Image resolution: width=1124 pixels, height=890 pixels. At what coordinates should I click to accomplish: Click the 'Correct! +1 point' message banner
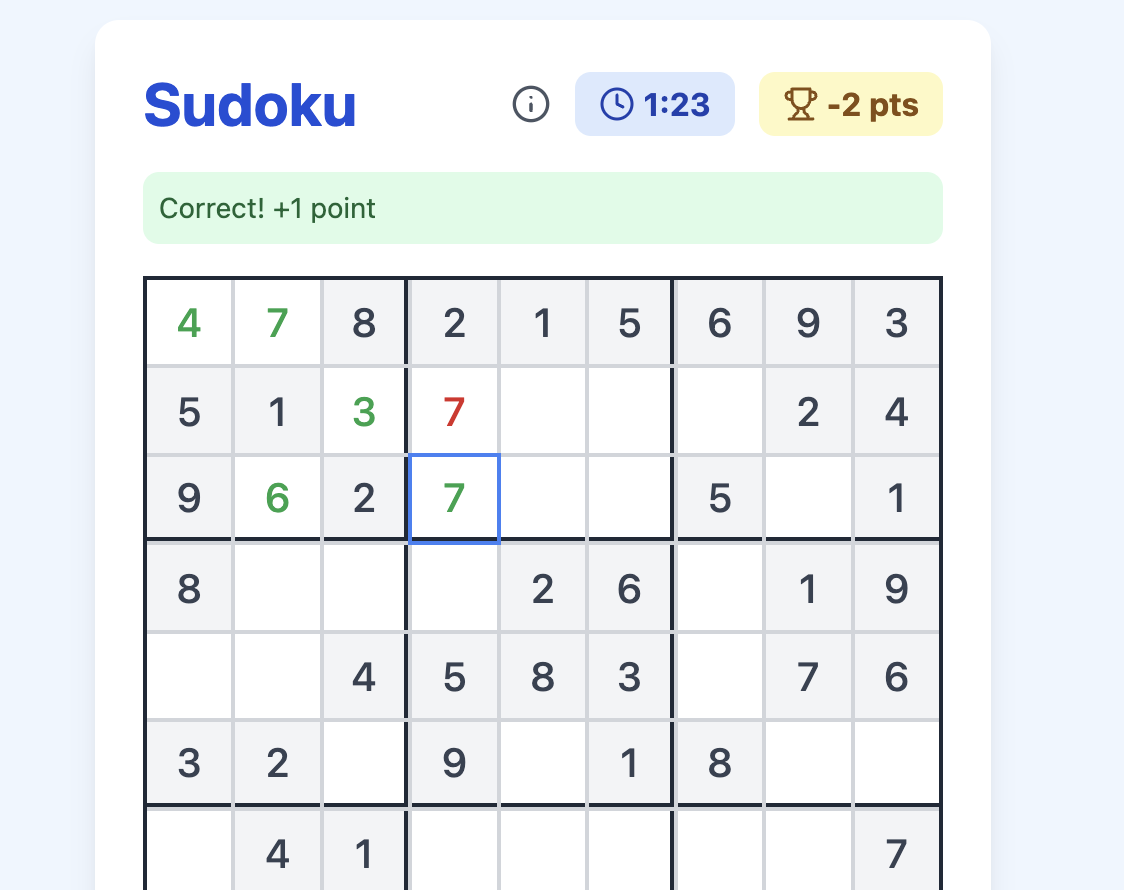click(x=542, y=208)
